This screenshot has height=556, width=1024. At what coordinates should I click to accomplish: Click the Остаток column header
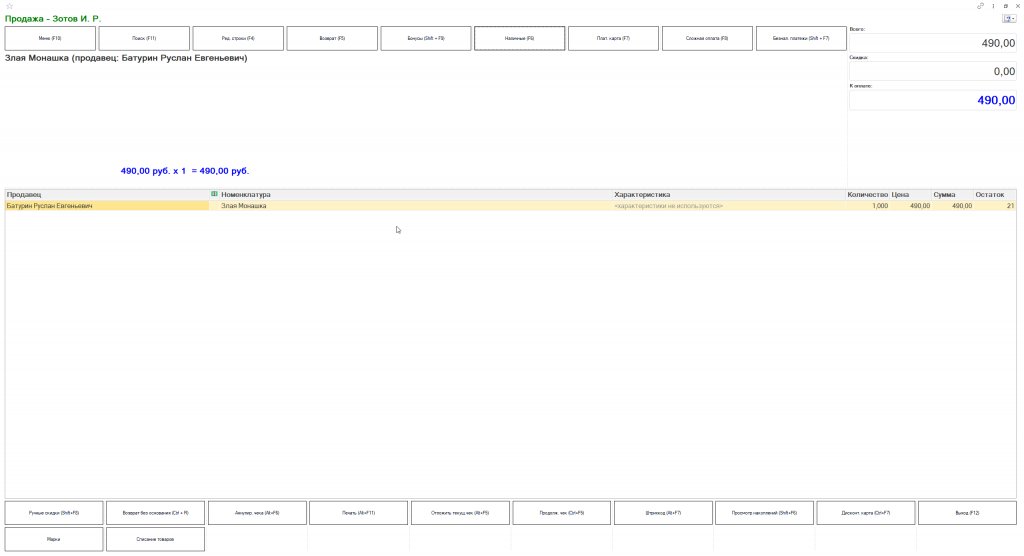[x=995, y=195]
